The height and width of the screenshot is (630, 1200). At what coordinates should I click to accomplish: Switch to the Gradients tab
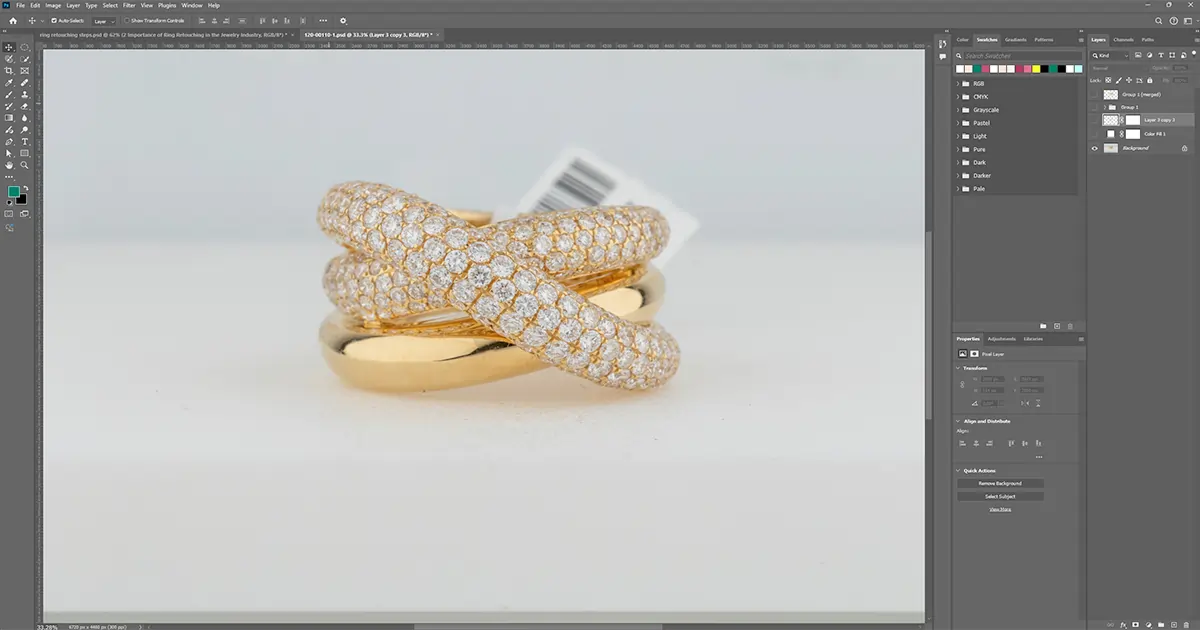(x=1015, y=40)
